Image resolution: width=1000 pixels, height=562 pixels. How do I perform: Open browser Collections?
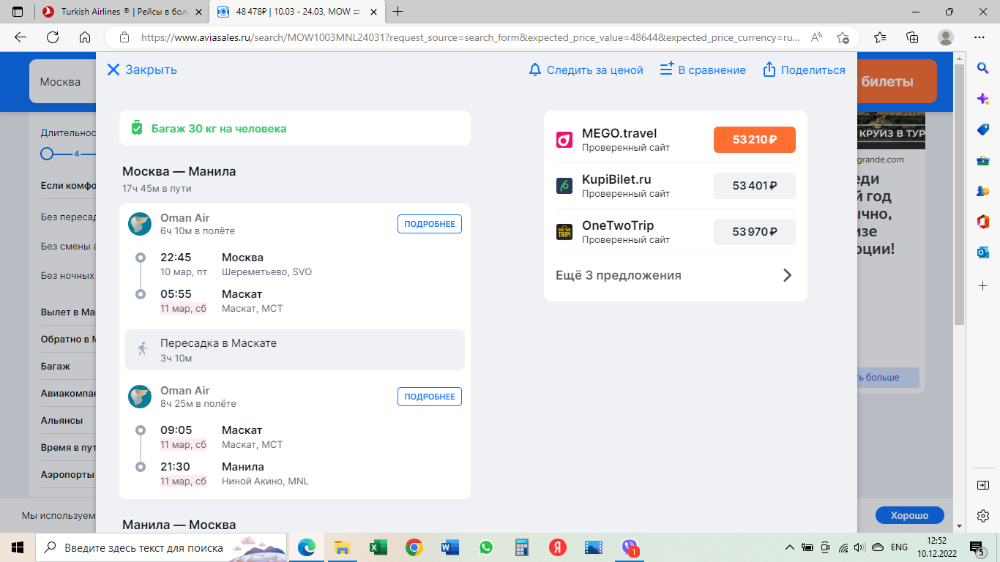point(912,38)
